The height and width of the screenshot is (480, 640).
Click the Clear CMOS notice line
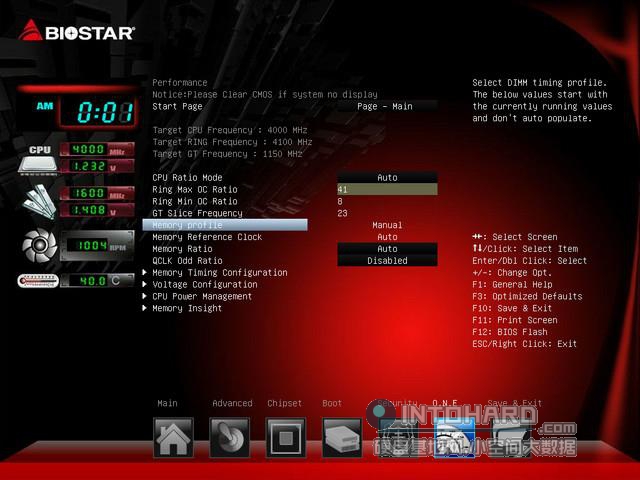point(265,94)
